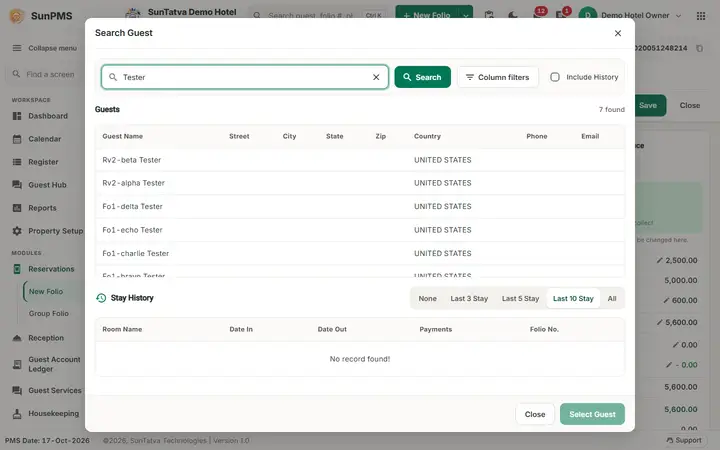Show Last 10 Stay history
This screenshot has height=450, width=720.
(x=573, y=298)
